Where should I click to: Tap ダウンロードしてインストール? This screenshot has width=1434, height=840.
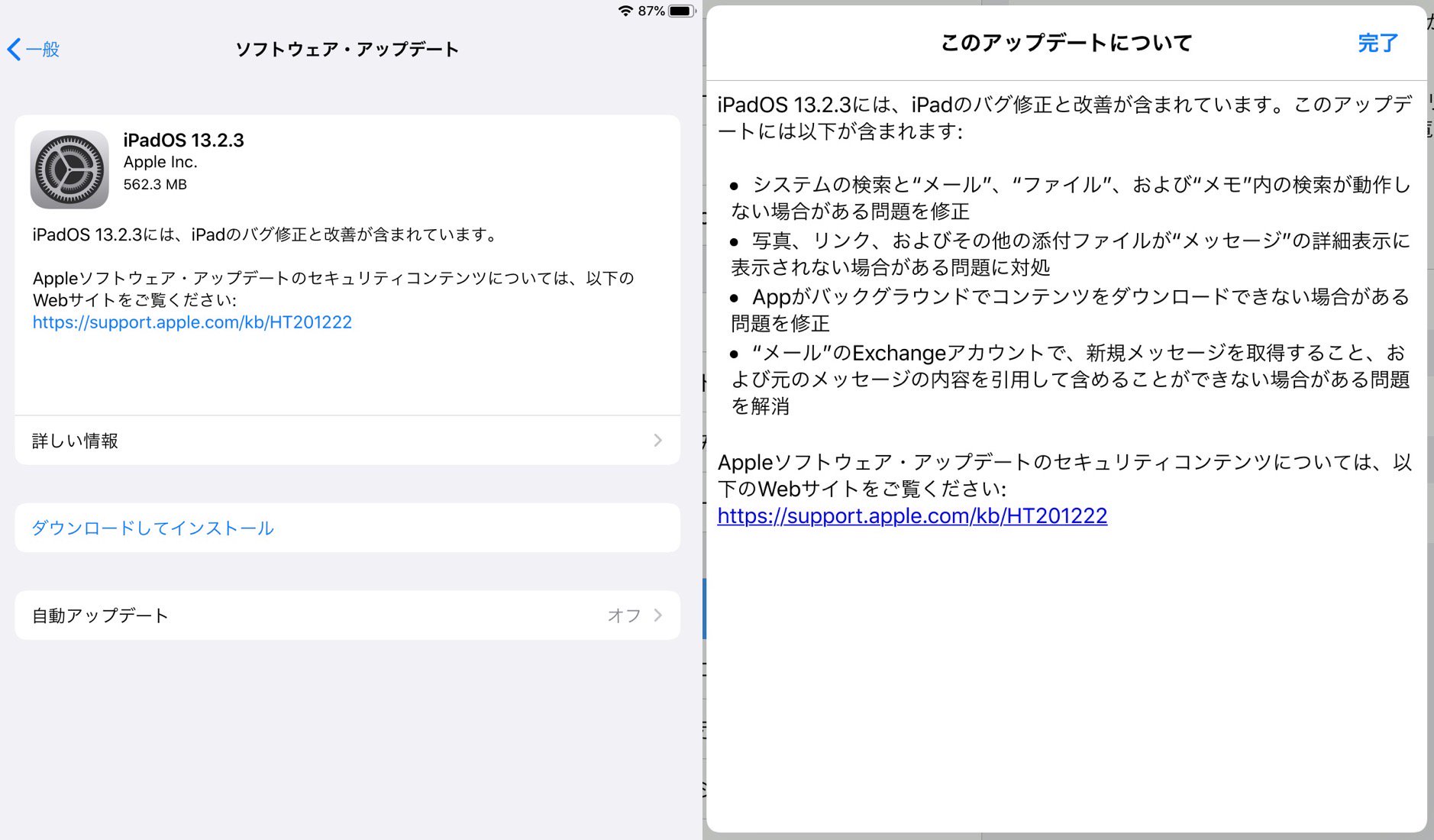(x=153, y=528)
